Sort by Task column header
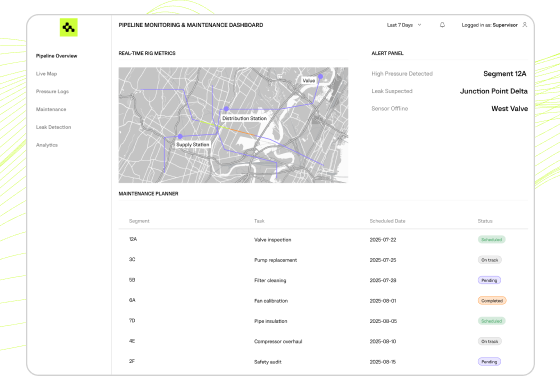560x390 pixels. (259, 221)
